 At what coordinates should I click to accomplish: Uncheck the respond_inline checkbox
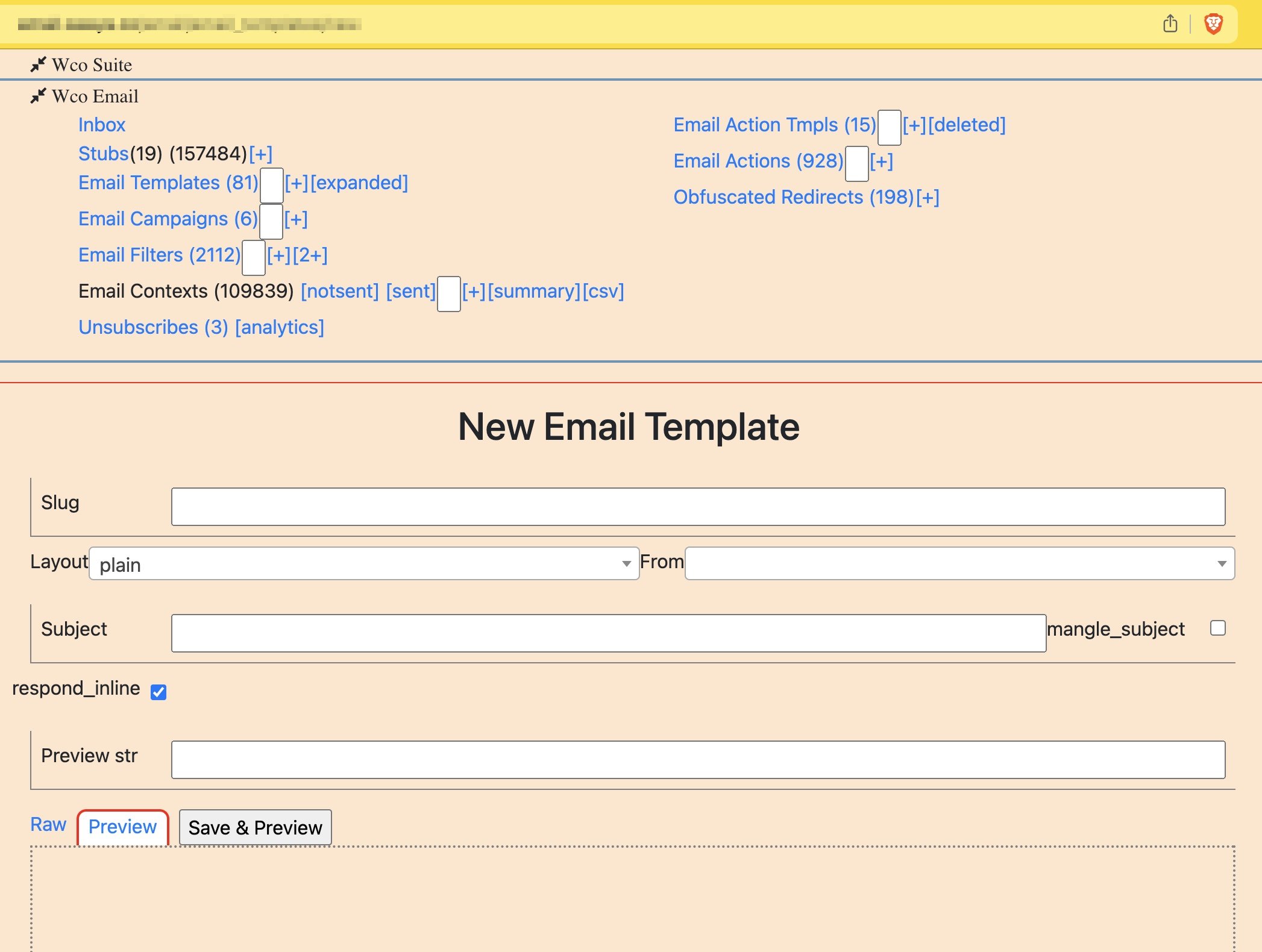tap(158, 692)
